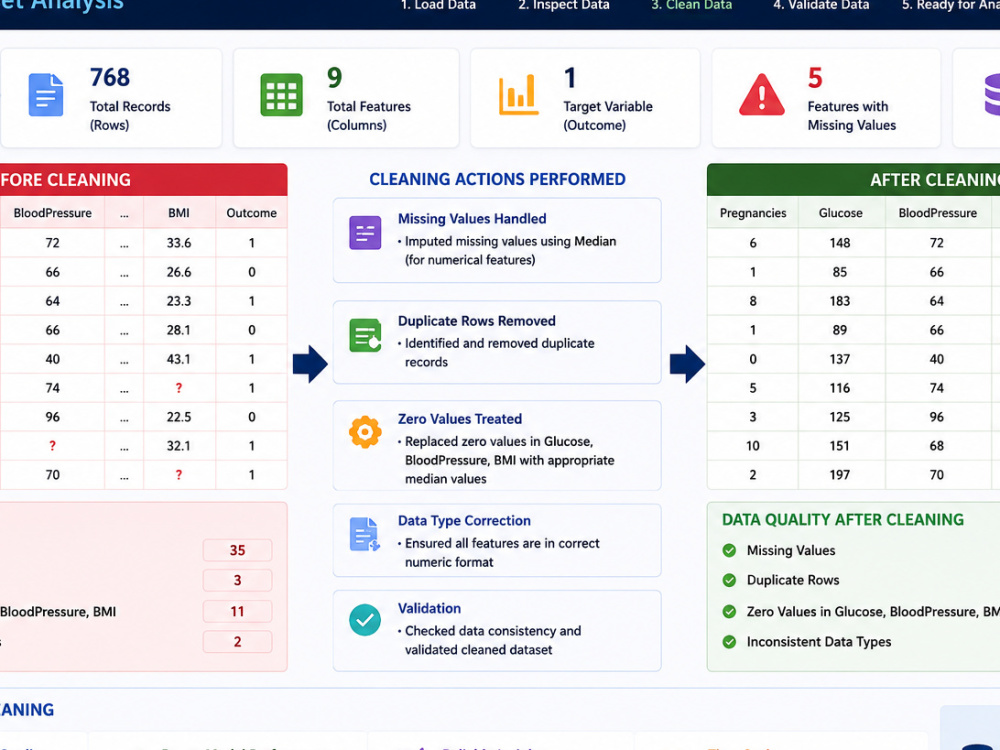This screenshot has height=750, width=1000.
Task: Click the Glucose value 151
Action: (x=840, y=446)
